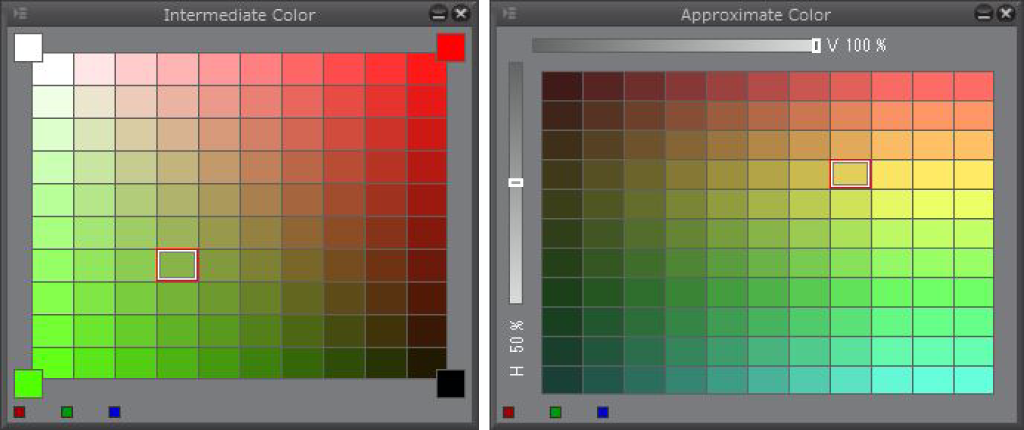Click red square icon below Intermediate Color grid
Viewport: 1024px width, 430px height.
[x=20, y=412]
